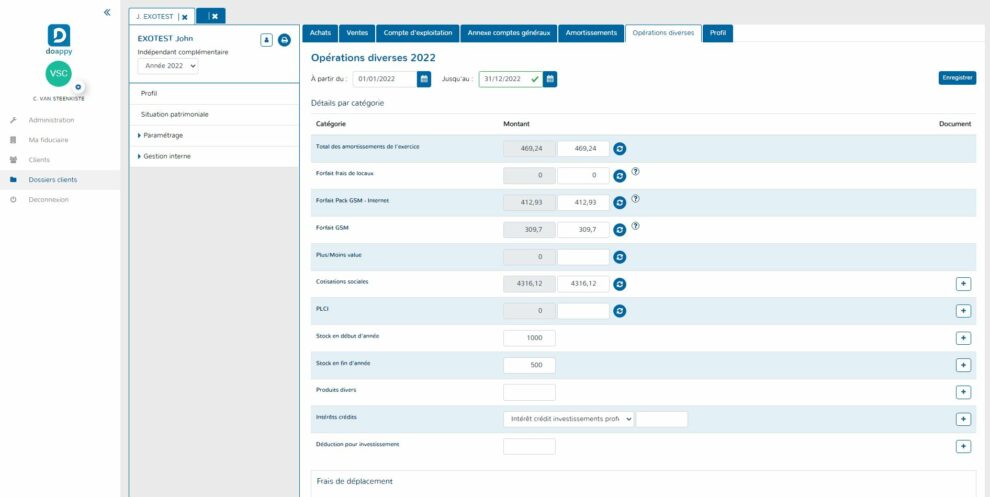This screenshot has height=497, width=990.
Task: Expand the Gestion interne section
Action: 166,156
